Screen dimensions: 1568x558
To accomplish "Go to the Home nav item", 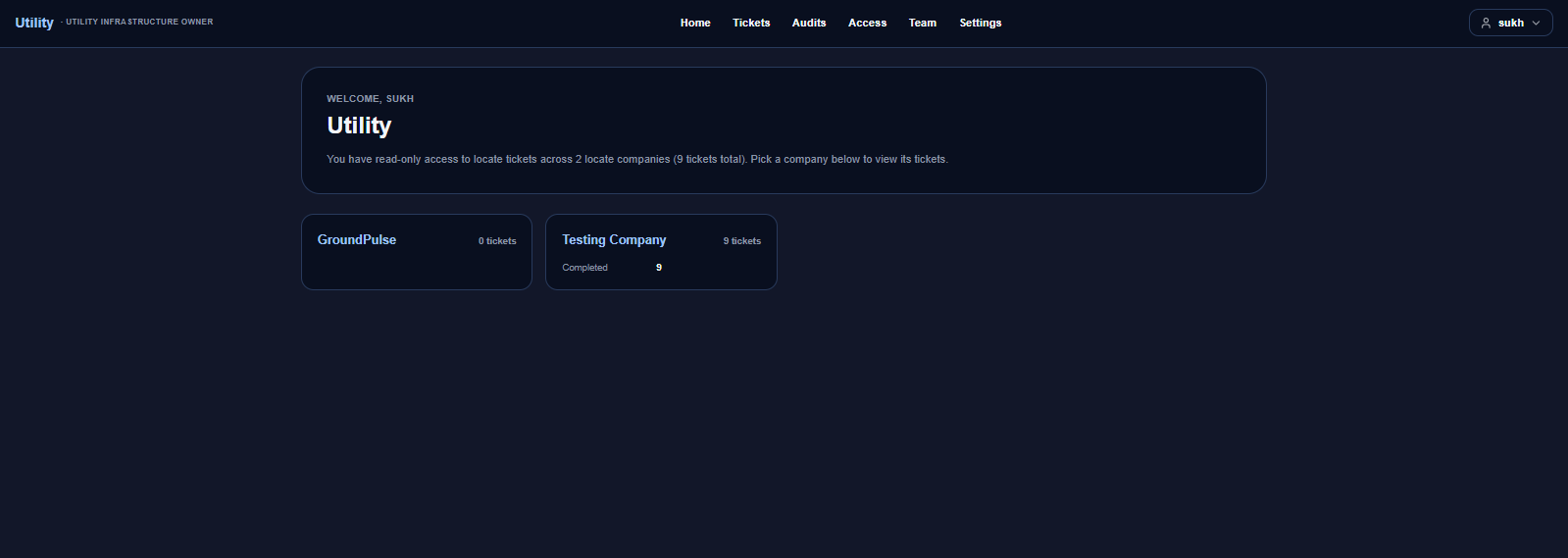I will 695,23.
